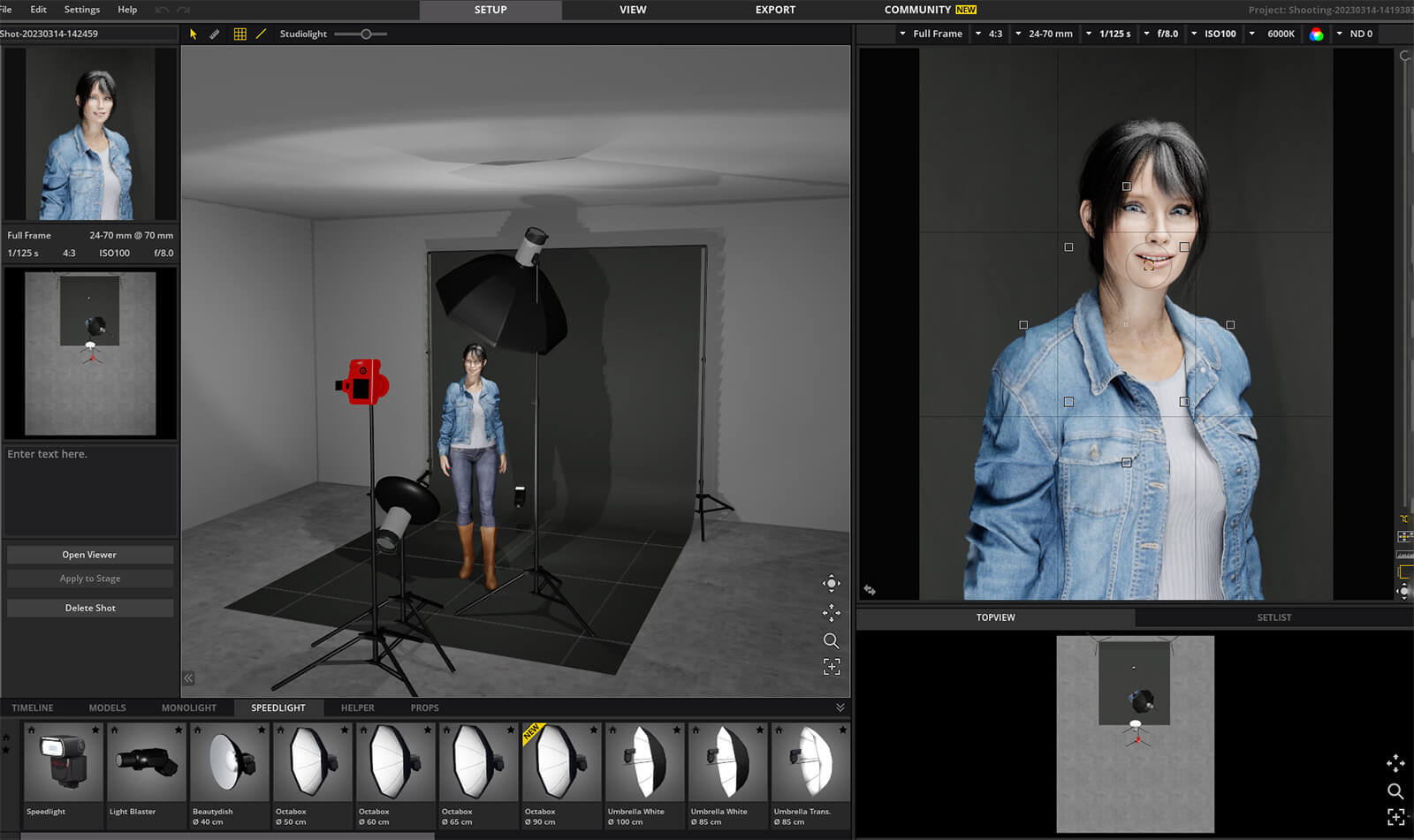Toggle favorite star on Beautydish 40 cm
The width and height of the screenshot is (1414, 840).
(262, 730)
